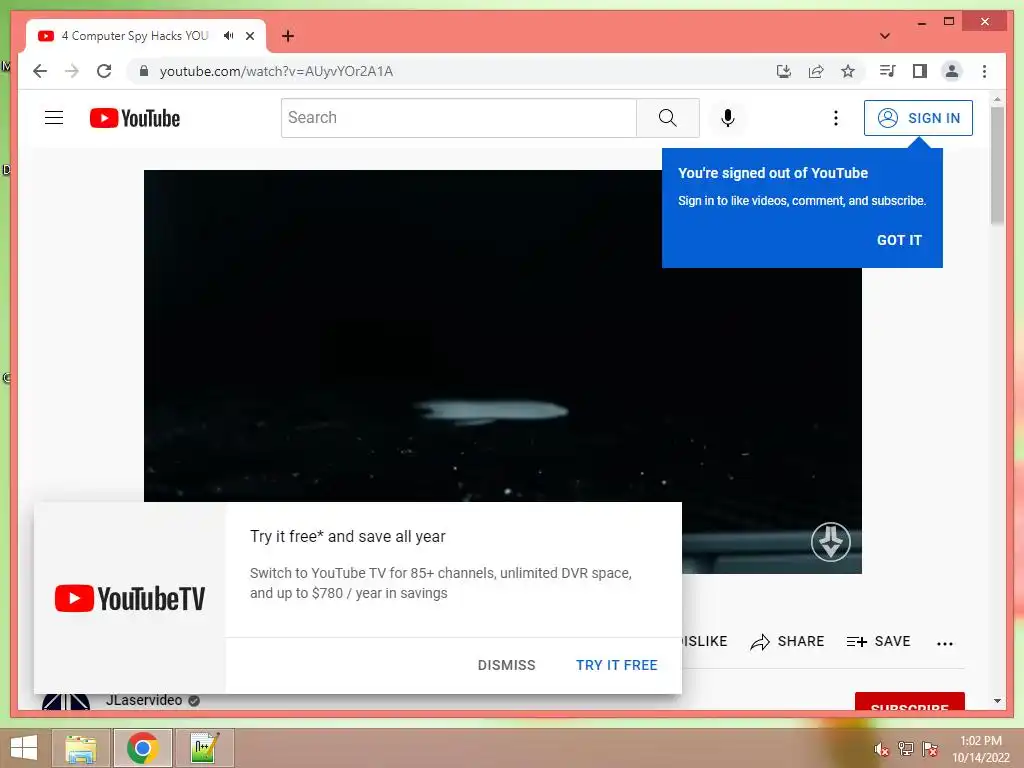1024x768 pixels.
Task: Click TRY IT FREE on the promo
Action: coord(616,665)
